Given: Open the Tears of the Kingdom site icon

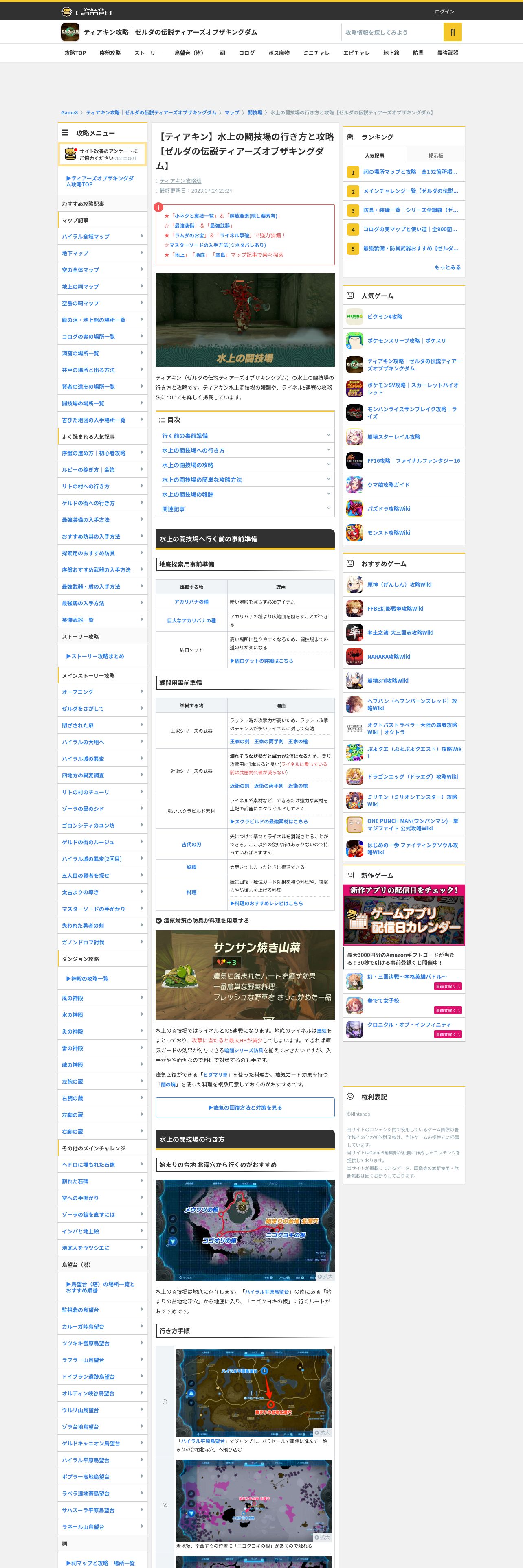Looking at the screenshot, I should (x=70, y=32).
